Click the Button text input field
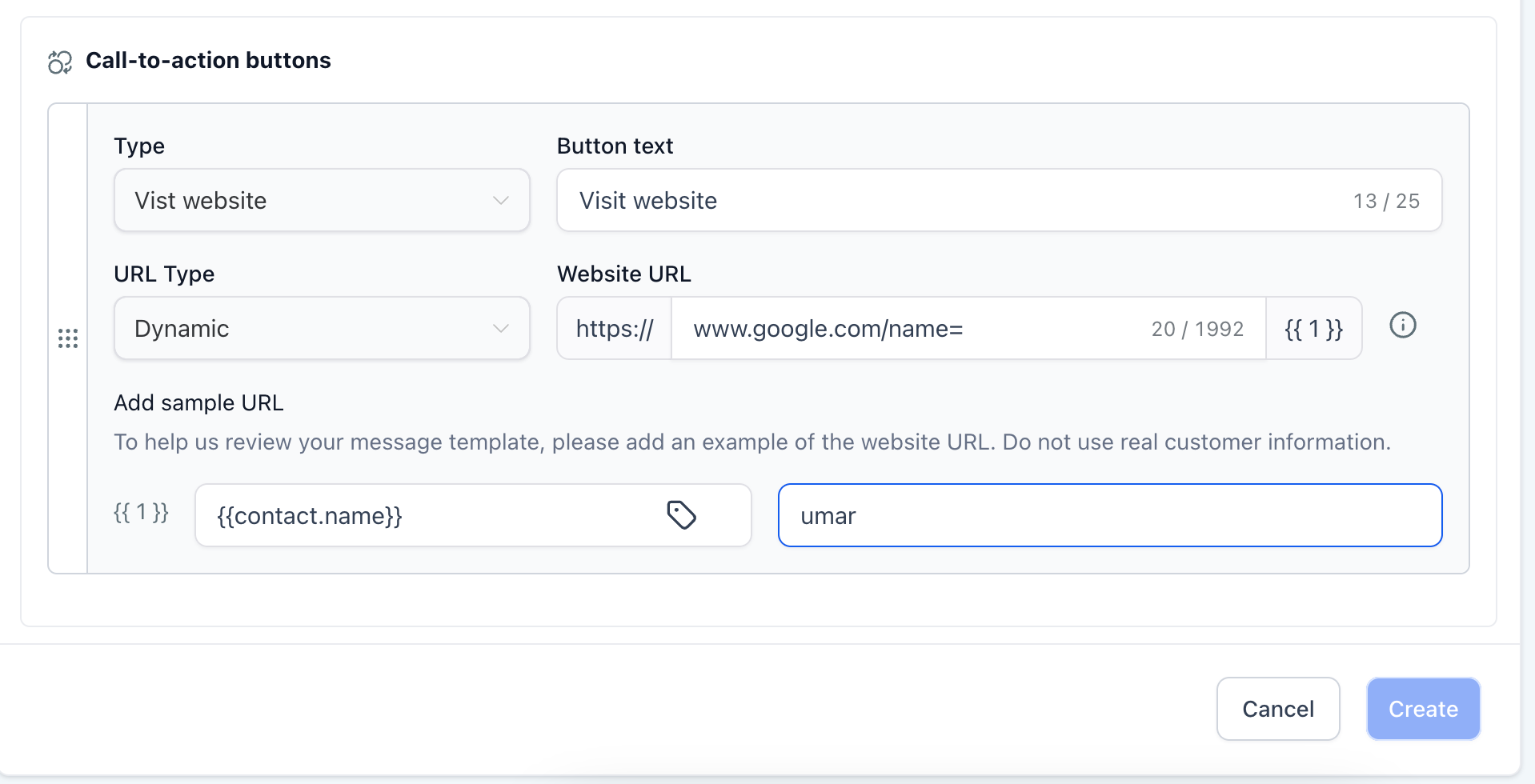The height and width of the screenshot is (784, 1535). [x=999, y=200]
